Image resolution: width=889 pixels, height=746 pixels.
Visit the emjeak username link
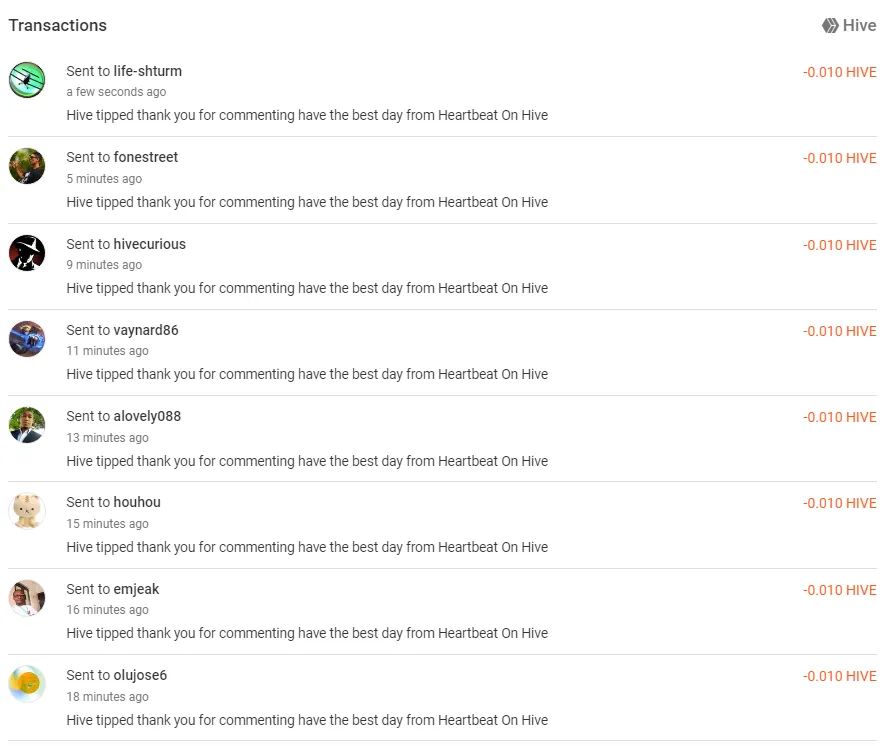point(137,589)
